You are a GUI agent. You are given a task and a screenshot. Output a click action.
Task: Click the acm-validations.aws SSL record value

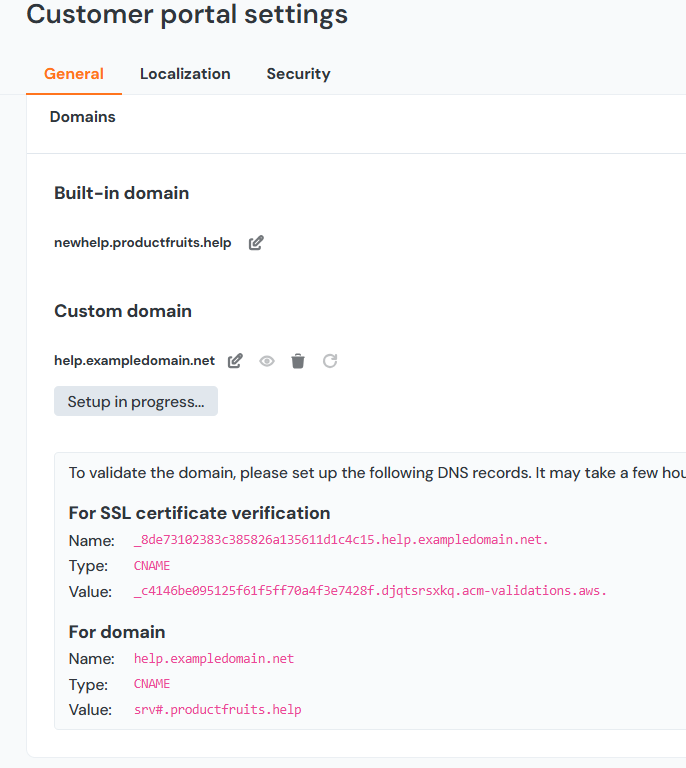[x=370, y=591]
